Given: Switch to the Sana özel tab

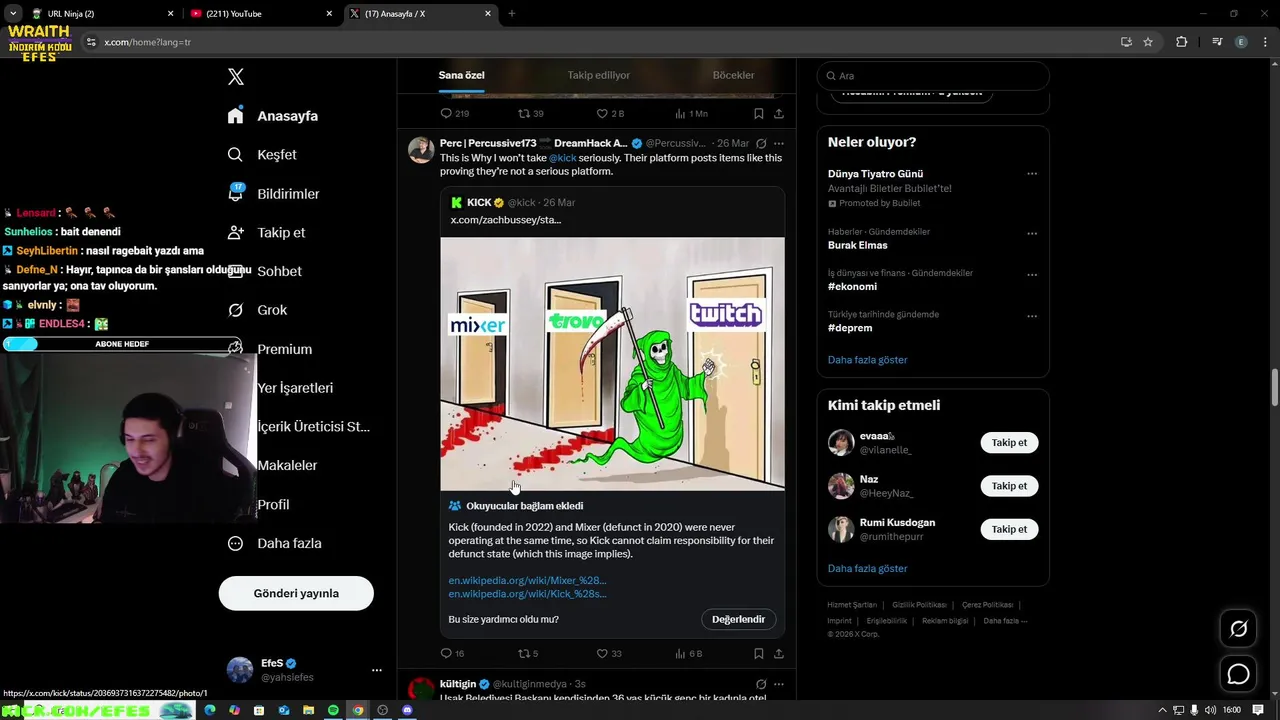Looking at the screenshot, I should (x=461, y=76).
